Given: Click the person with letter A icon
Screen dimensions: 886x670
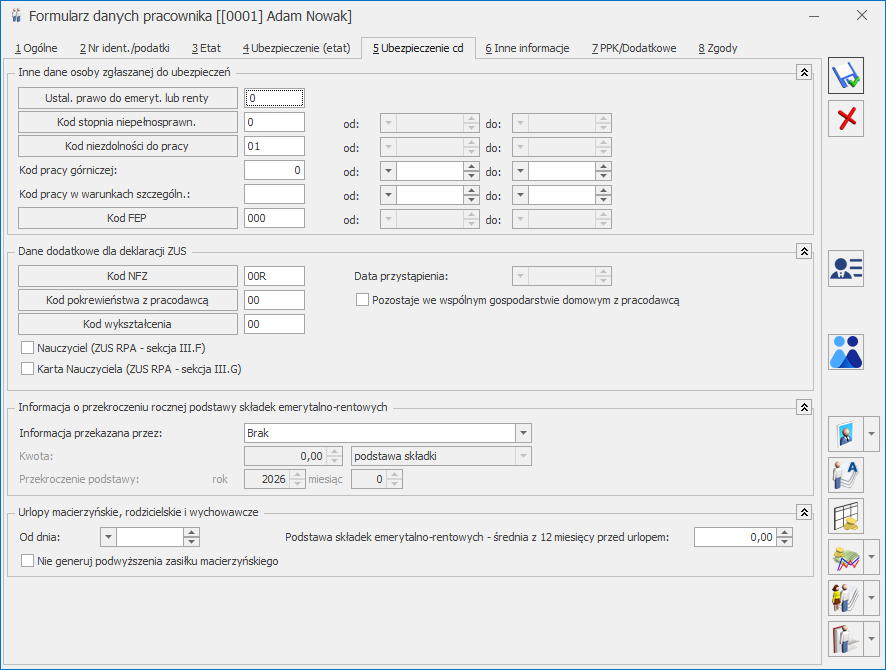Looking at the screenshot, I should click(846, 475).
